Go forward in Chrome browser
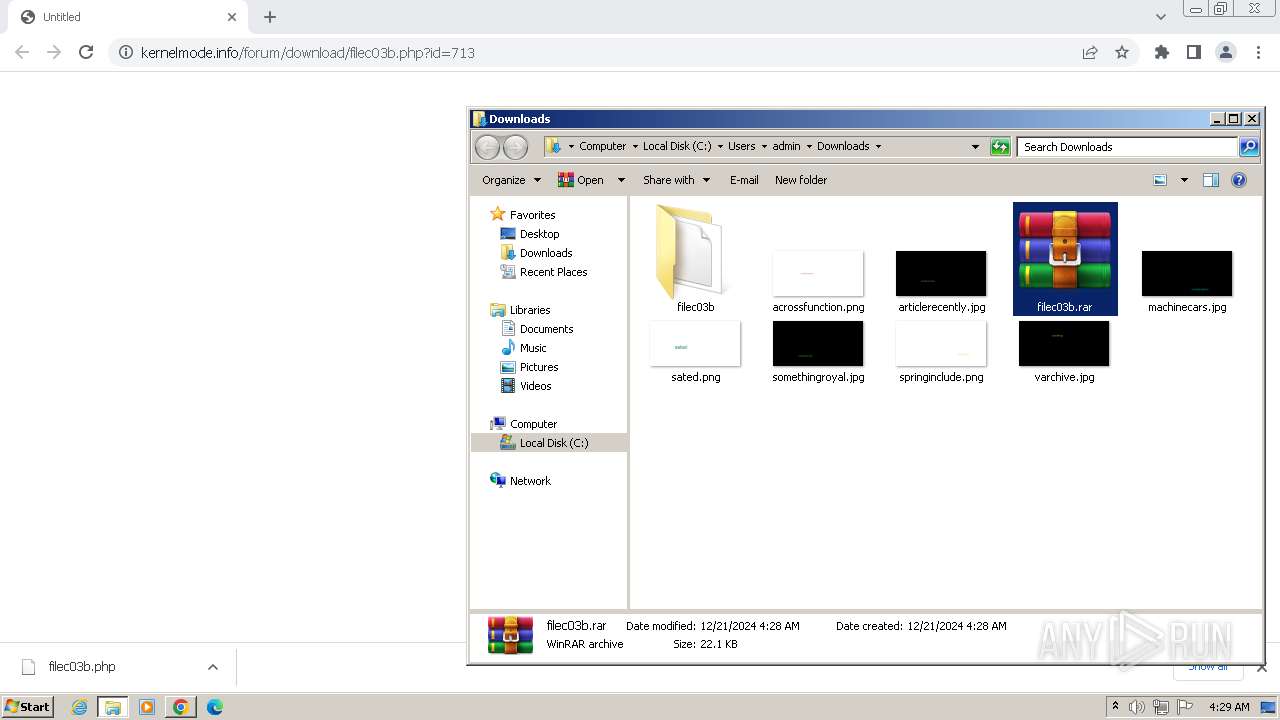This screenshot has width=1280, height=720. [x=54, y=52]
